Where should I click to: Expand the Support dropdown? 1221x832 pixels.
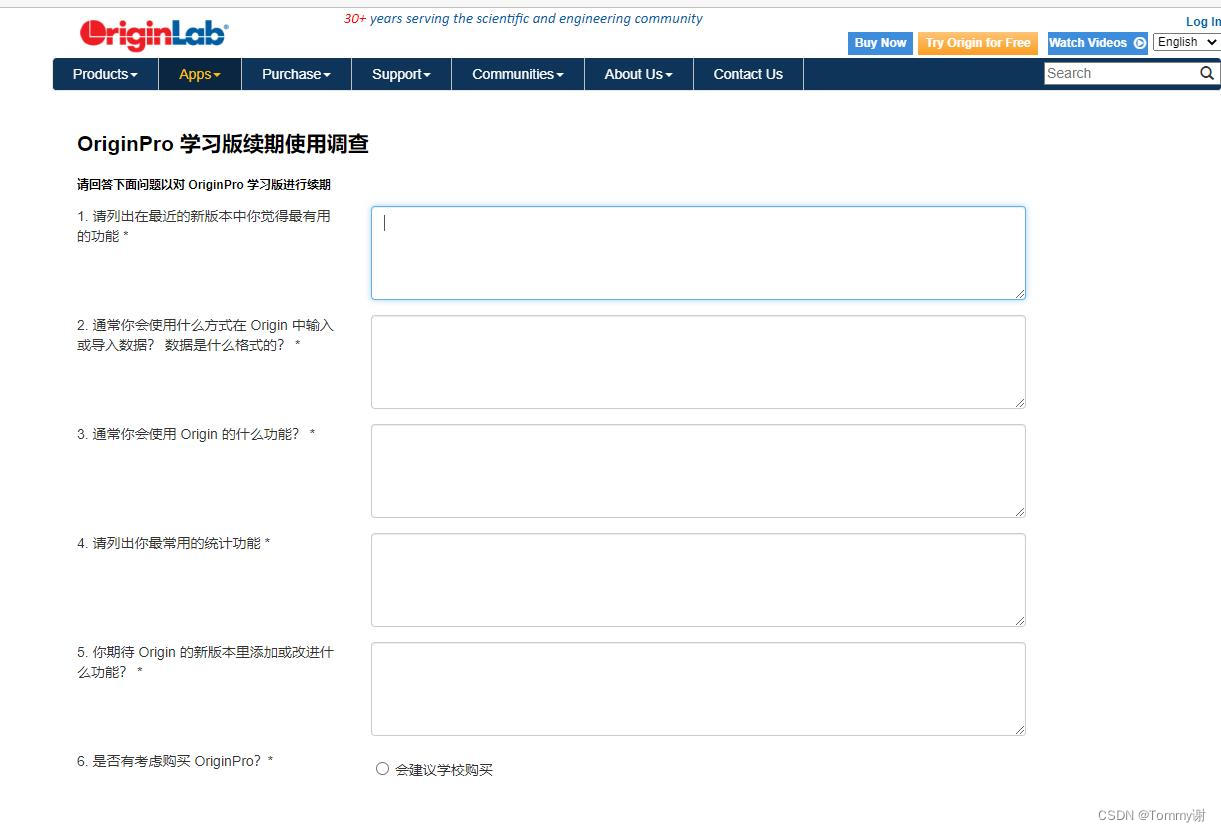tap(401, 74)
